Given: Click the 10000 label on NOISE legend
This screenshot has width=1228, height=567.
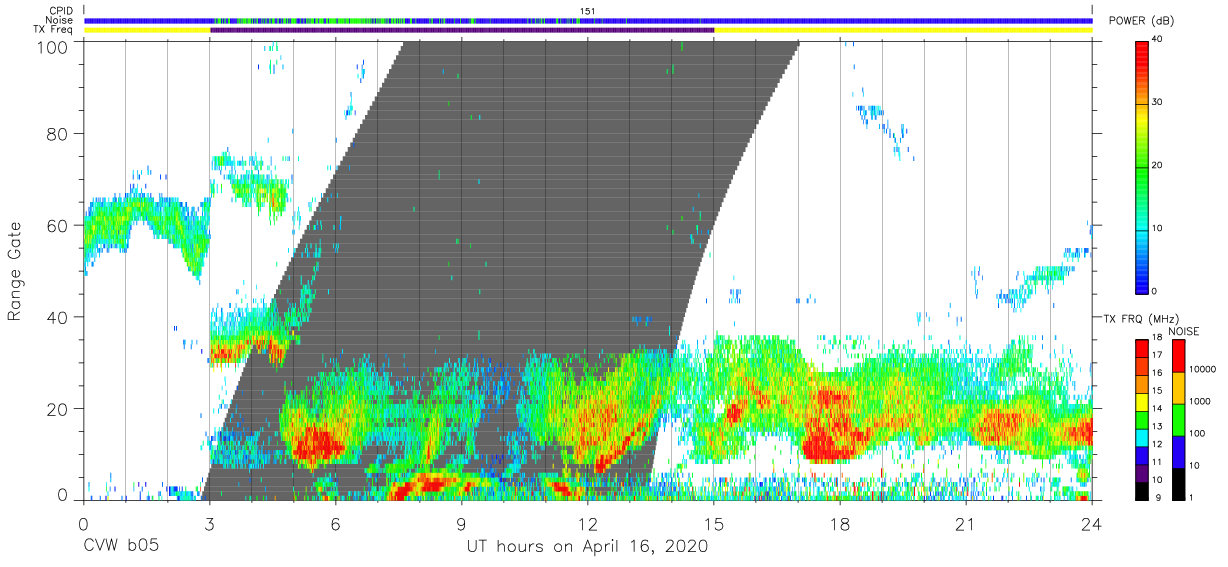Looking at the screenshot, I should [x=1205, y=370].
